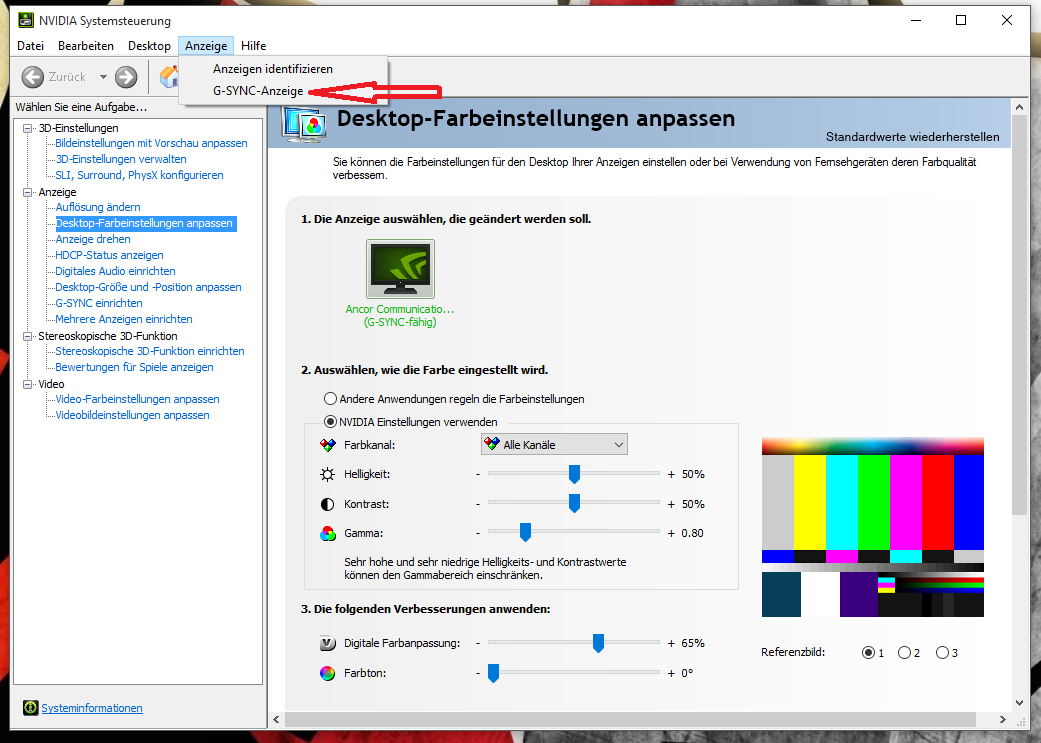Click horizontal scrollbar left arrow
Viewport: 1041px width, 743px height.
click(x=276, y=719)
